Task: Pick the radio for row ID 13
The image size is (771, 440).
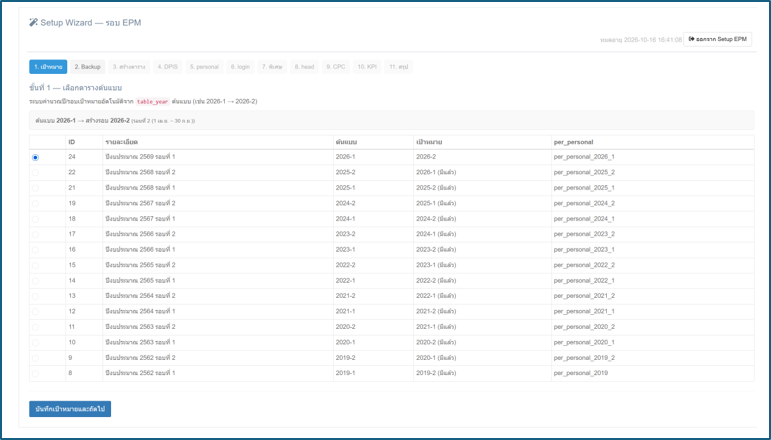Action: [35, 296]
